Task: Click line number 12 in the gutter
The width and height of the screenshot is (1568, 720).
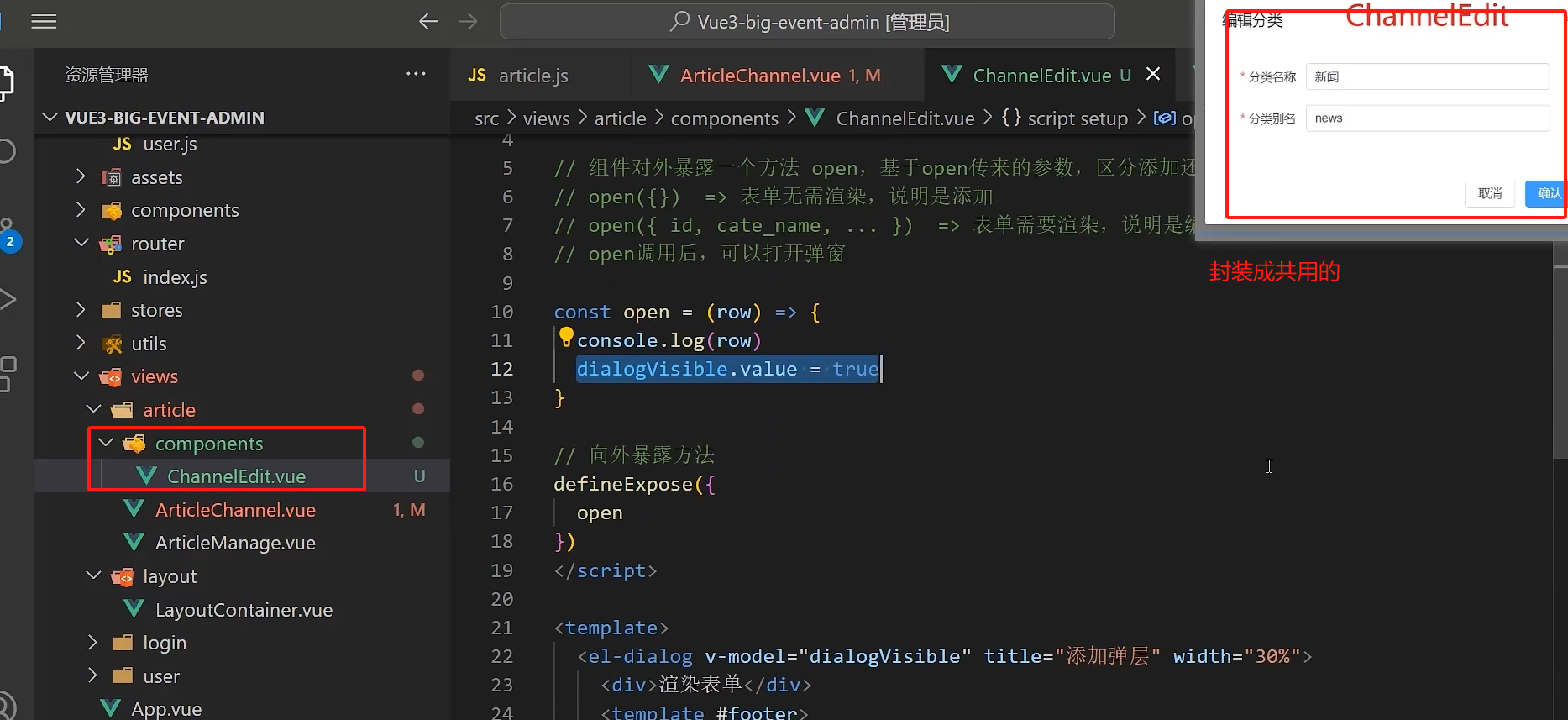Action: (x=501, y=369)
